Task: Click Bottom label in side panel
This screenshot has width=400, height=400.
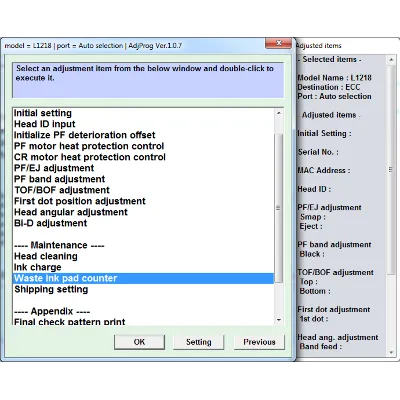Action: [x=315, y=291]
